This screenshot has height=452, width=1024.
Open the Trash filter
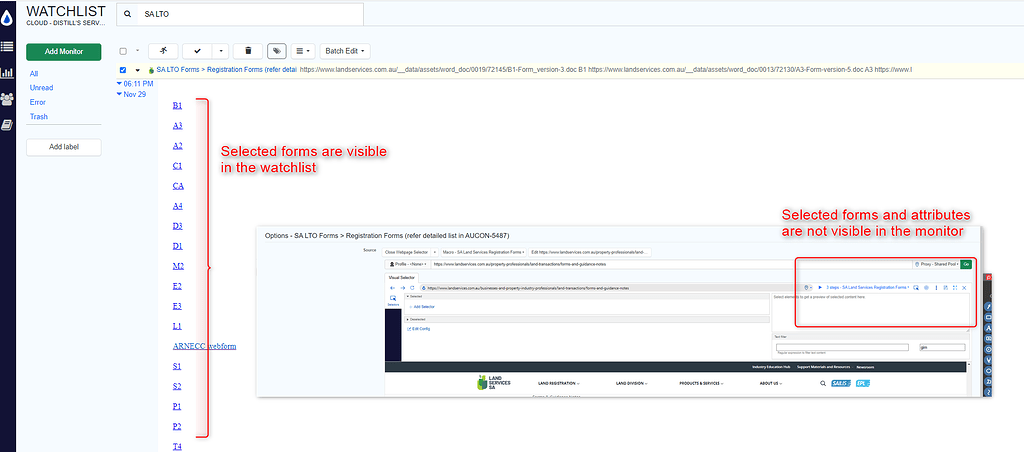point(39,117)
